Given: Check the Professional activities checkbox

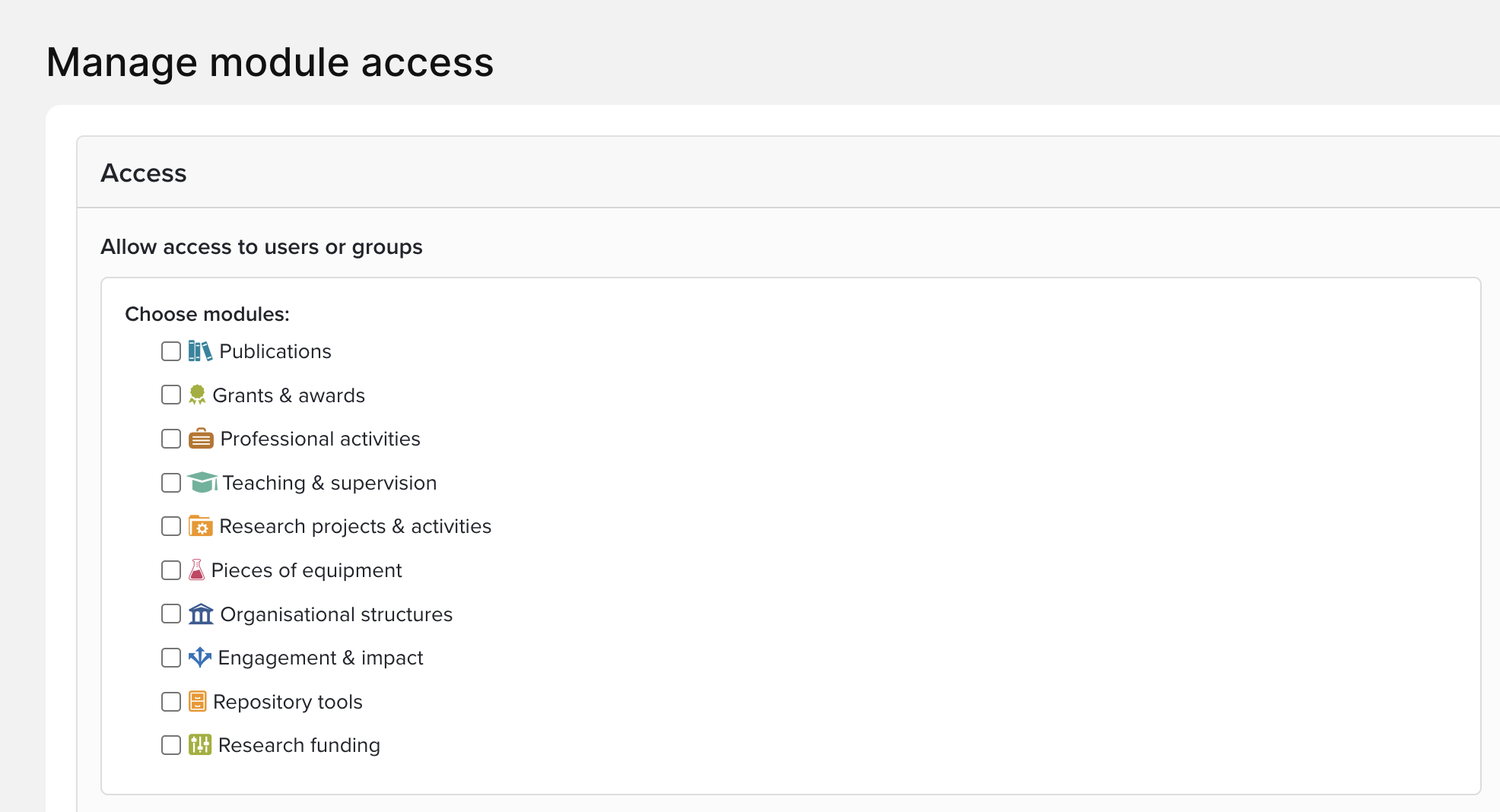Looking at the screenshot, I should [x=171, y=439].
